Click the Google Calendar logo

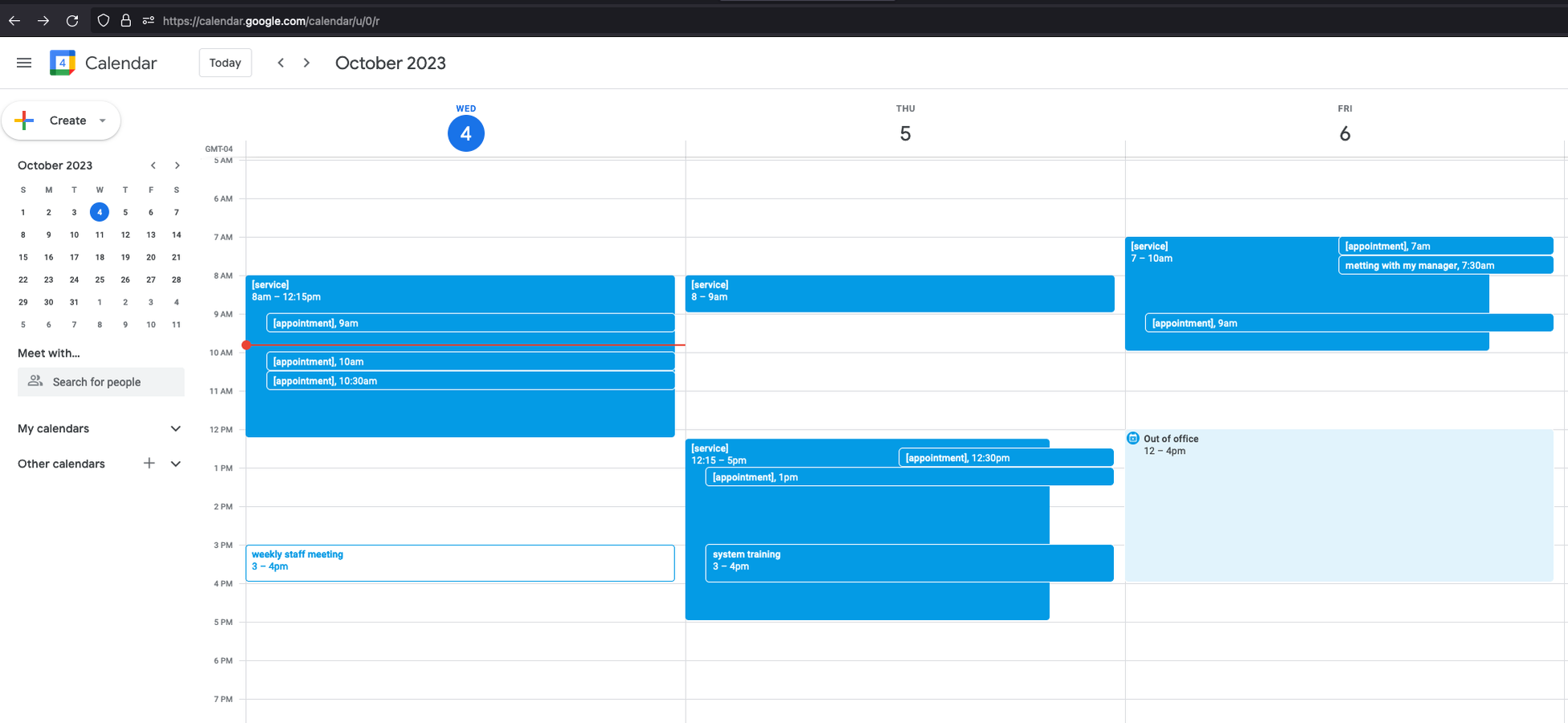[x=63, y=63]
